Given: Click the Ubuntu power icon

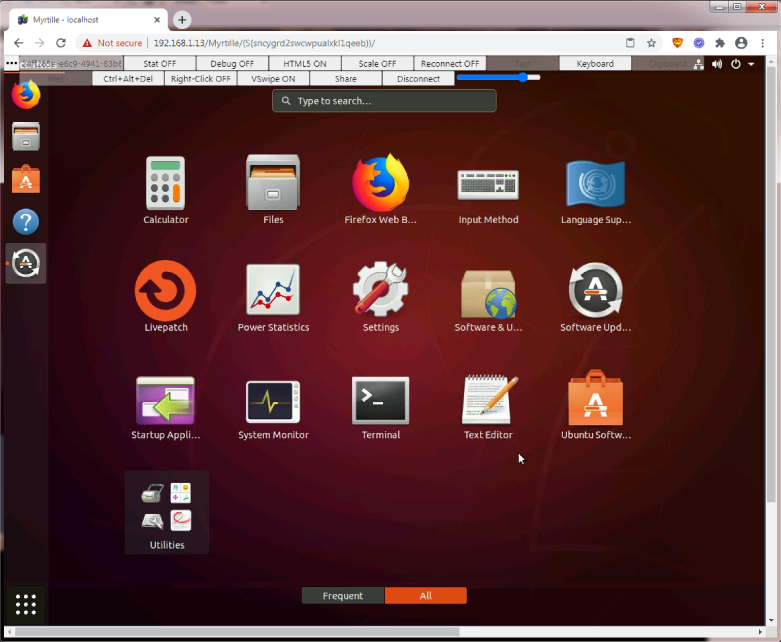Looking at the screenshot, I should click(x=736, y=64).
